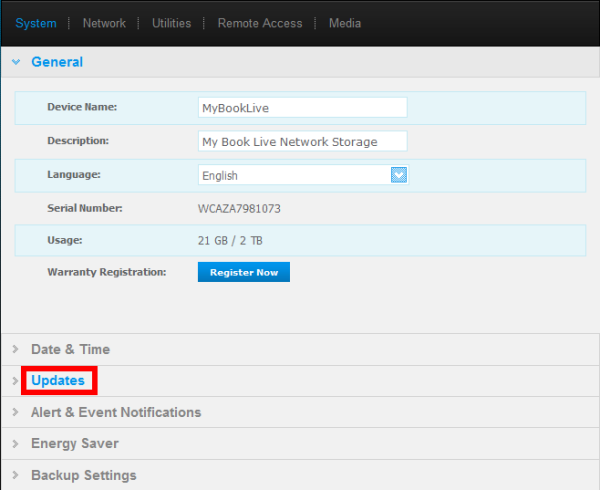Viewport: 600px width, 490px height.
Task: Click the Warranty Registration: label
Action: pyautogui.click(x=107, y=272)
